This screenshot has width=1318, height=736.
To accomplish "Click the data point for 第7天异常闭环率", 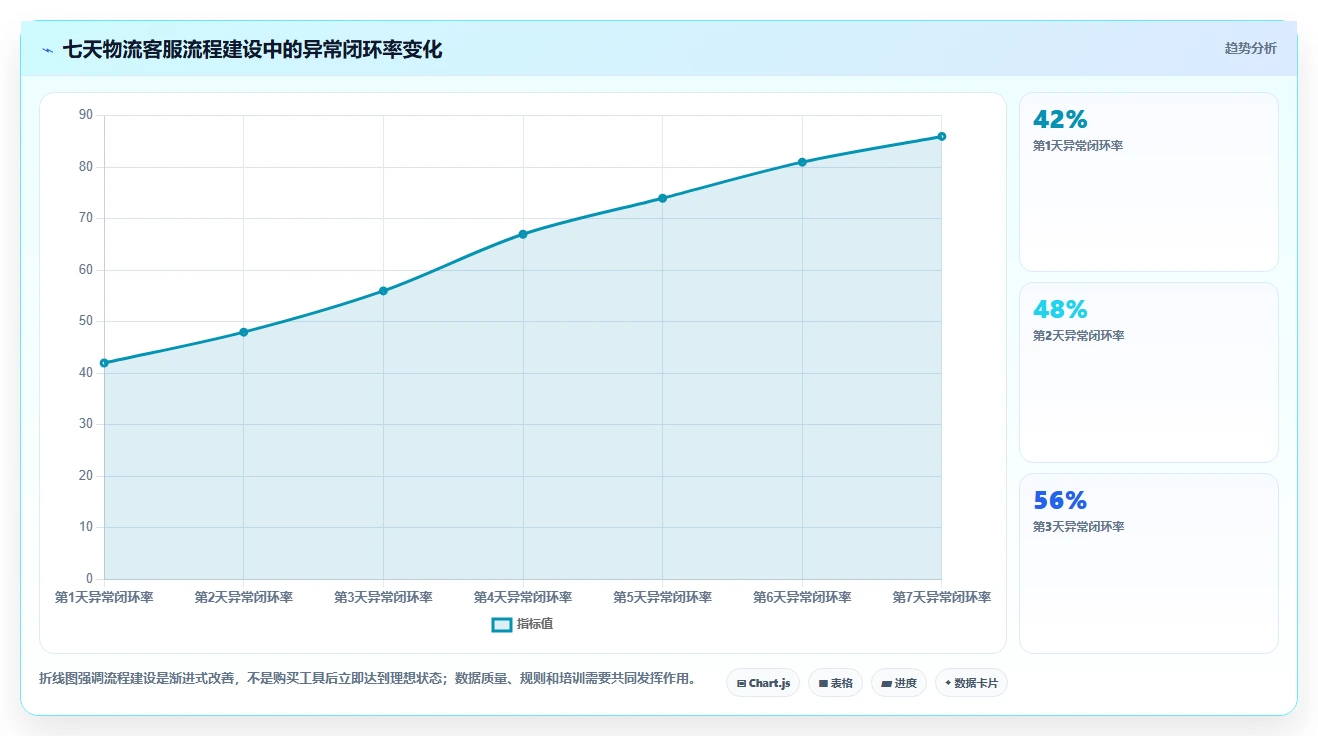I will tap(942, 136).
